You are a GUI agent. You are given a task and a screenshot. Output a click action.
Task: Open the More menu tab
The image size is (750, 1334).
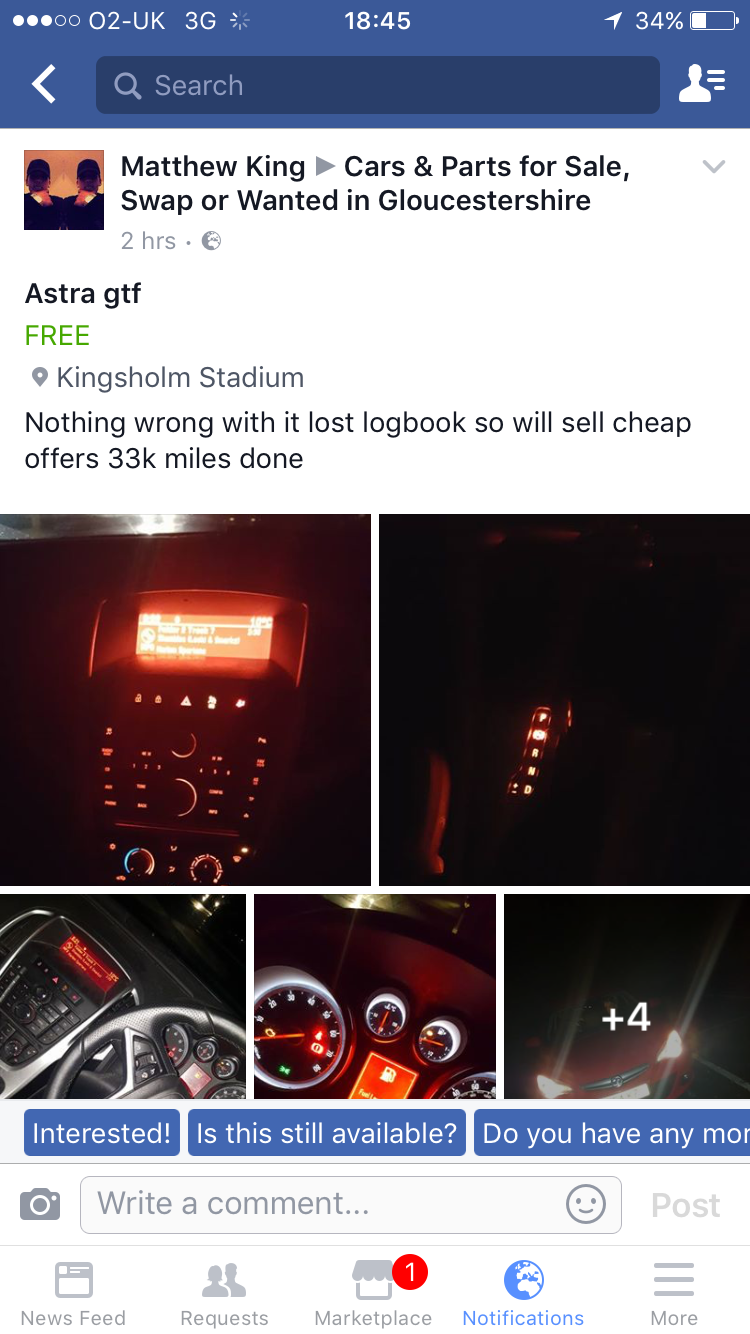674,1294
